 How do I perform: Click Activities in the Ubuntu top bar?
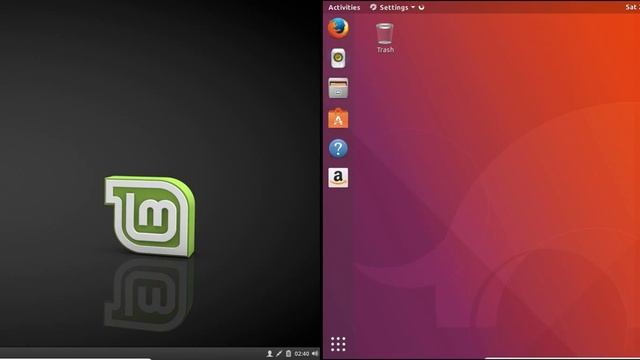[x=344, y=7]
